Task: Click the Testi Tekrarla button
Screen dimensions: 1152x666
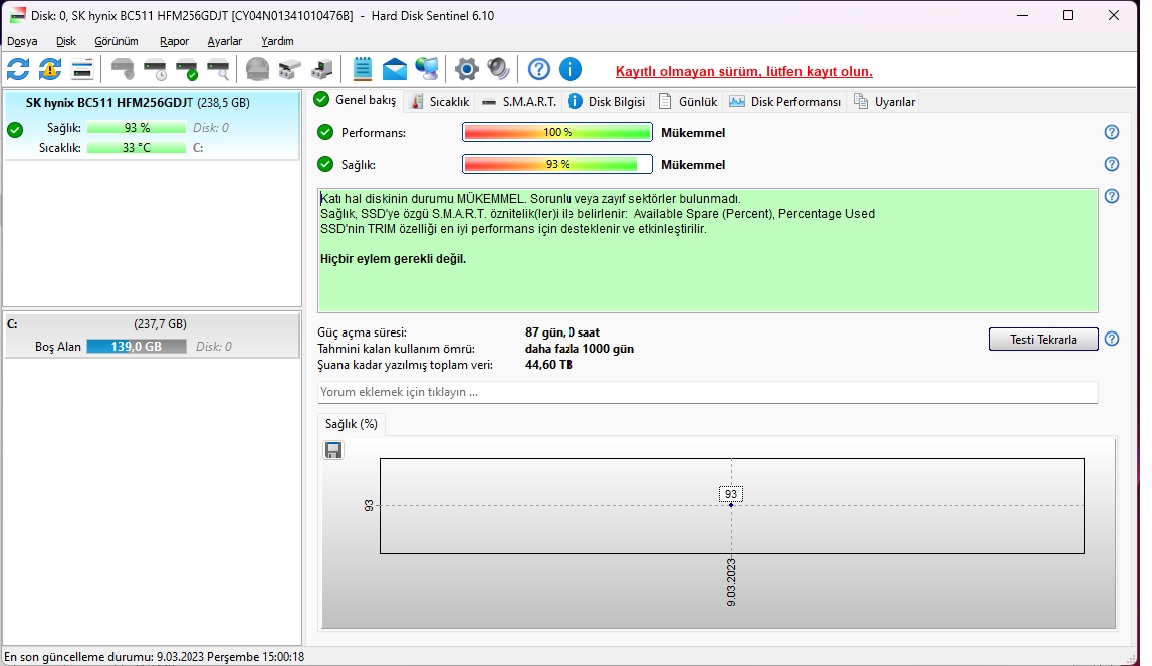Action: click(1043, 339)
